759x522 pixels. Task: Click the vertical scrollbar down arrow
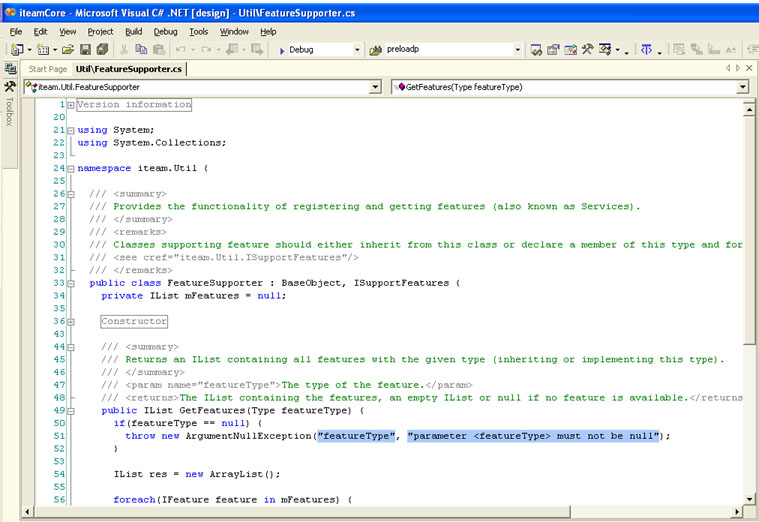(x=749, y=499)
